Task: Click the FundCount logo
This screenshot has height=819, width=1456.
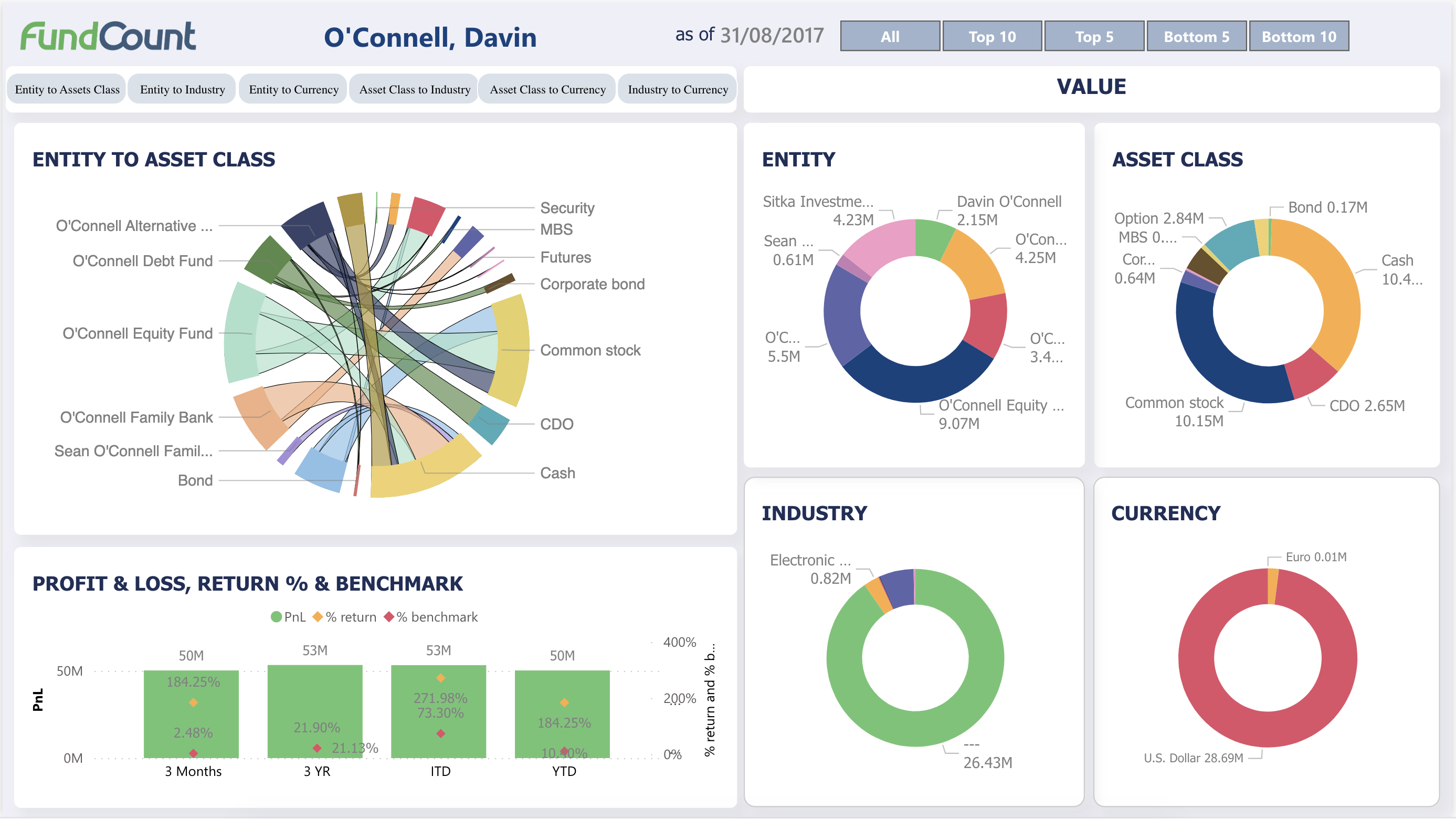Action: (x=108, y=36)
